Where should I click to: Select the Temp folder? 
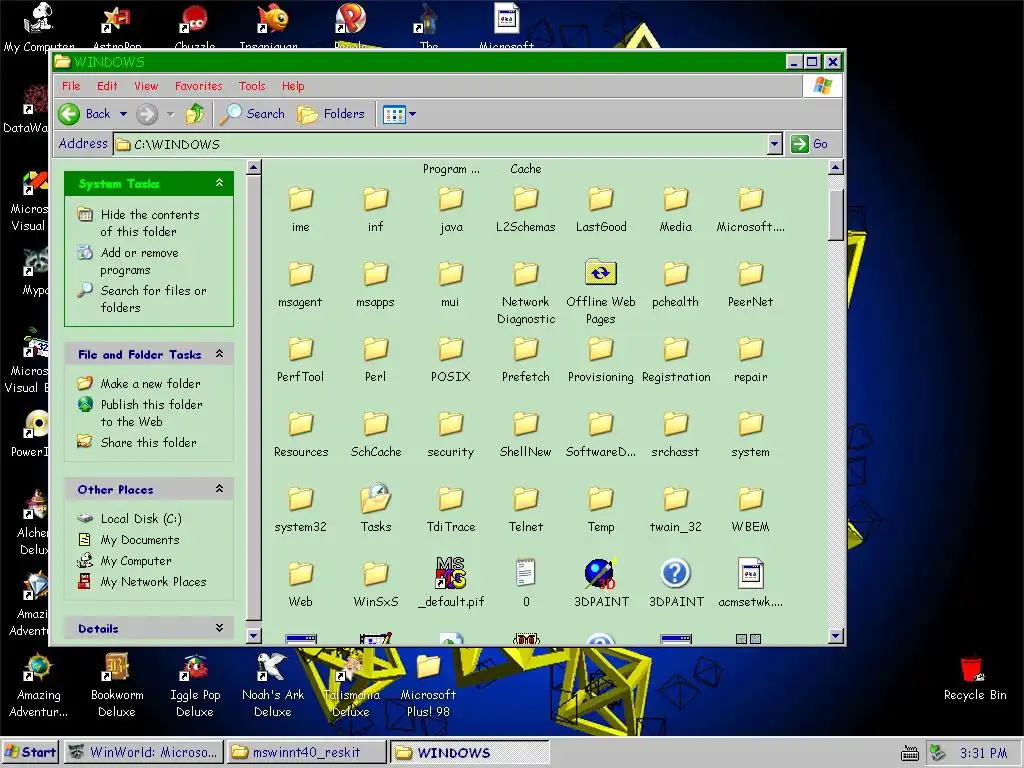click(x=600, y=509)
